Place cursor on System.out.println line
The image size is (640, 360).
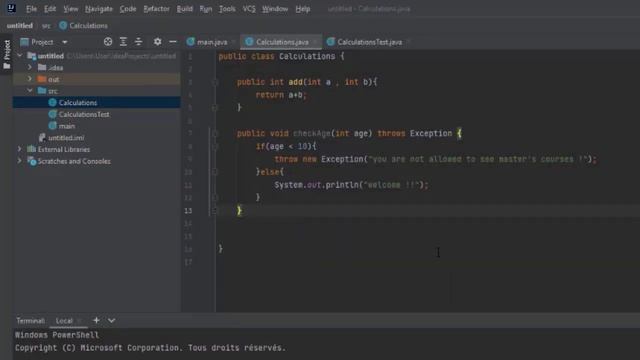pos(351,185)
